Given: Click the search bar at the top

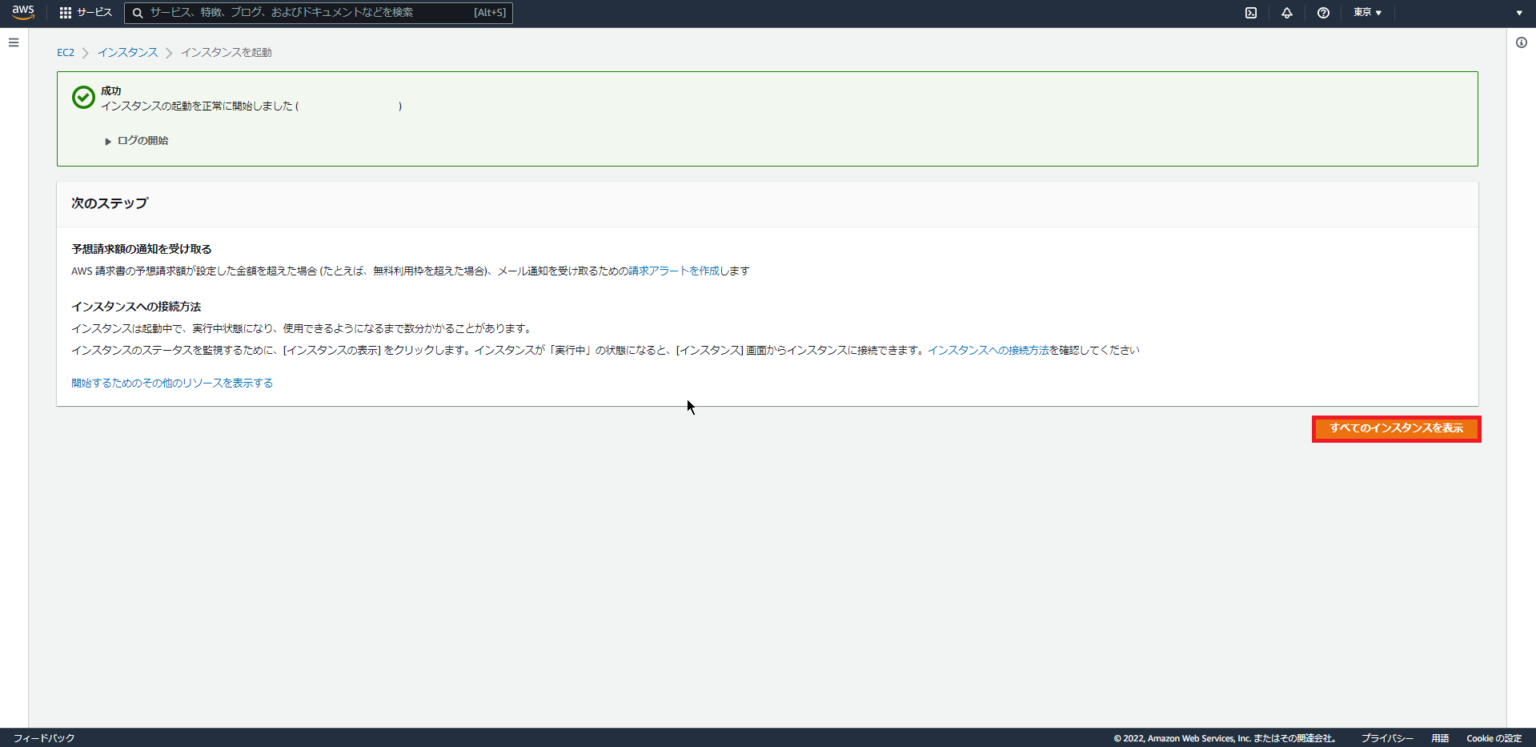Looking at the screenshot, I should [x=320, y=12].
